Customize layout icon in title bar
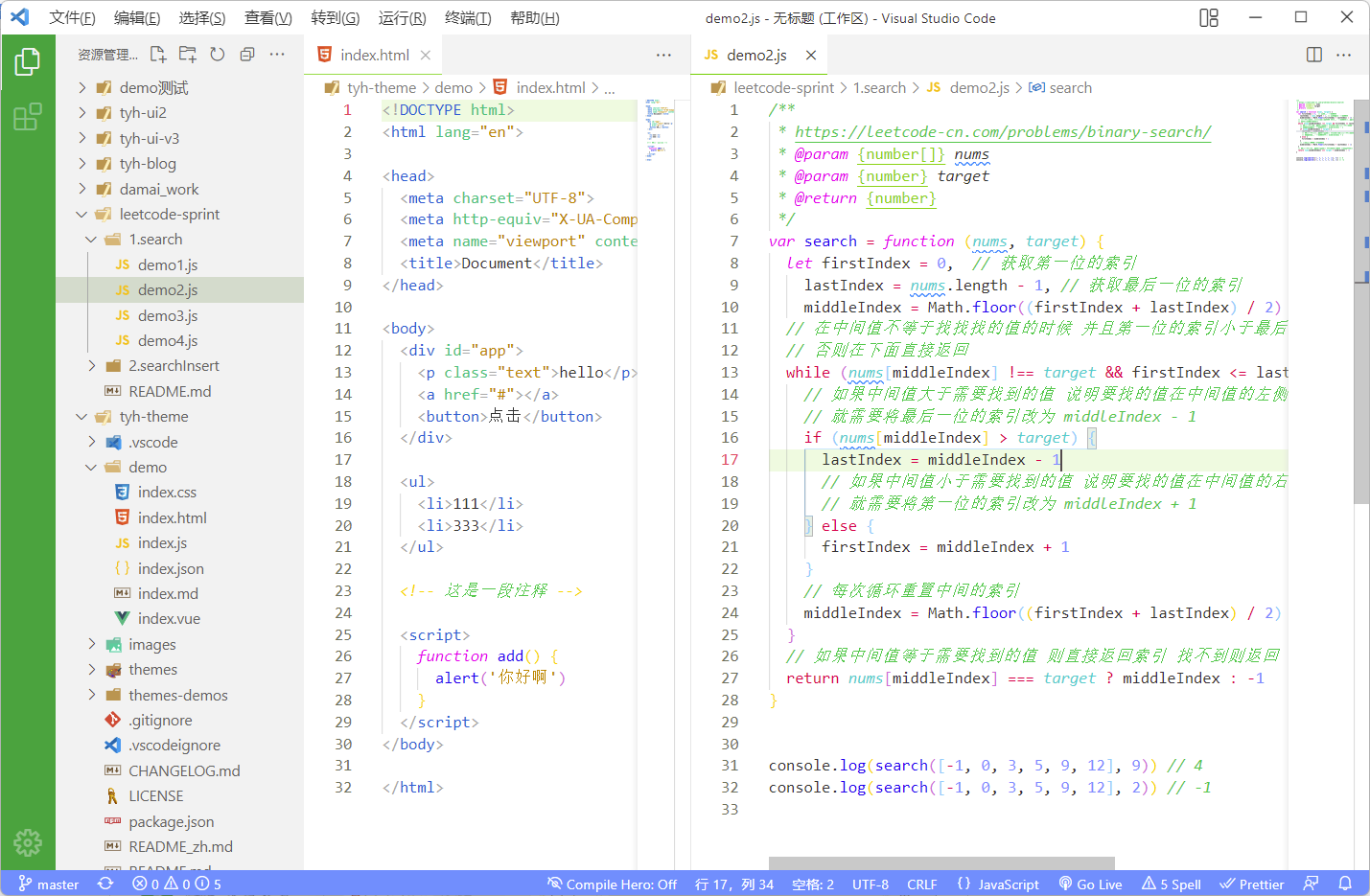Image resolution: width=1370 pixels, height=896 pixels. tap(1209, 17)
